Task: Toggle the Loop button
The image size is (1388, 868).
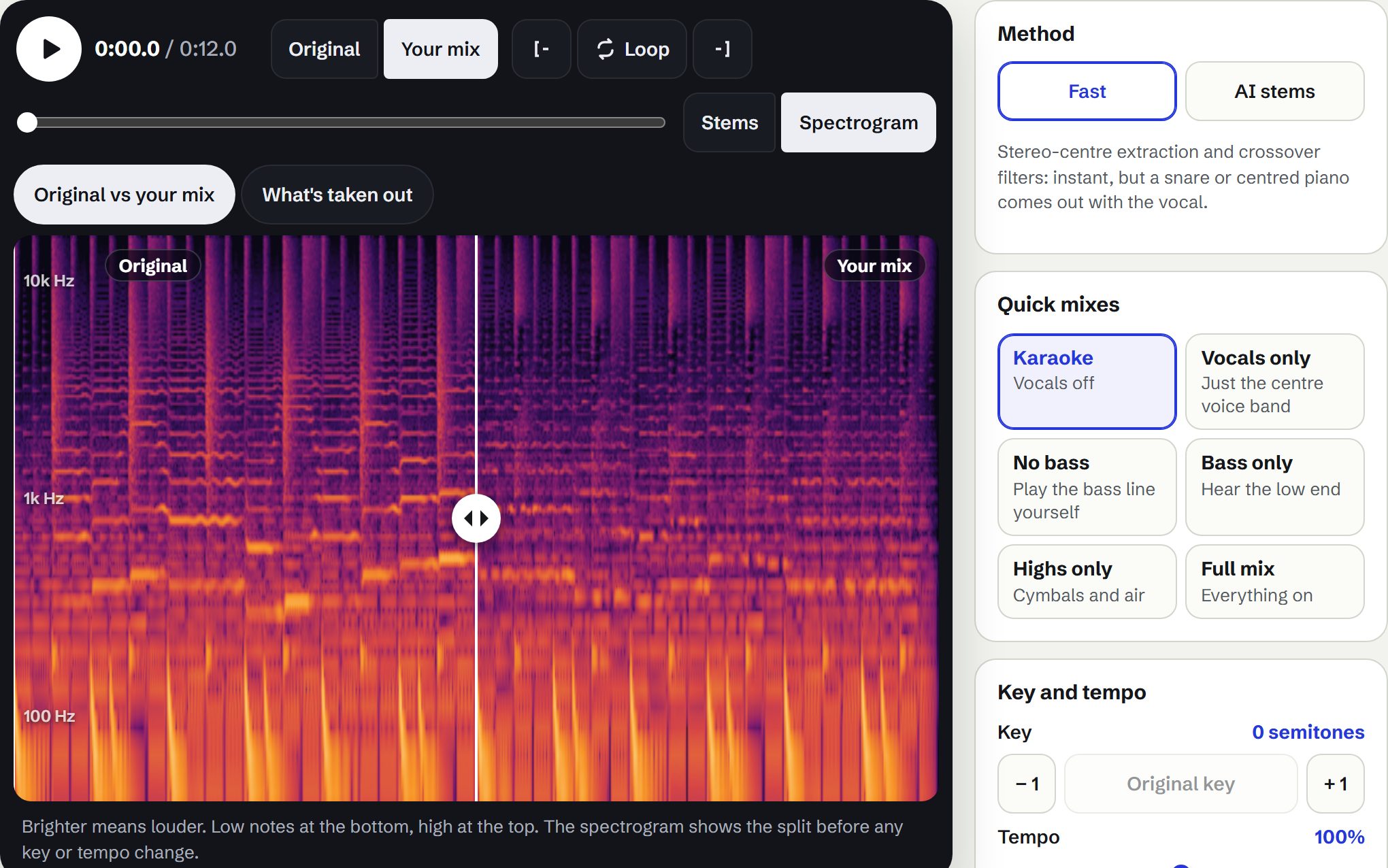Action: [632, 49]
